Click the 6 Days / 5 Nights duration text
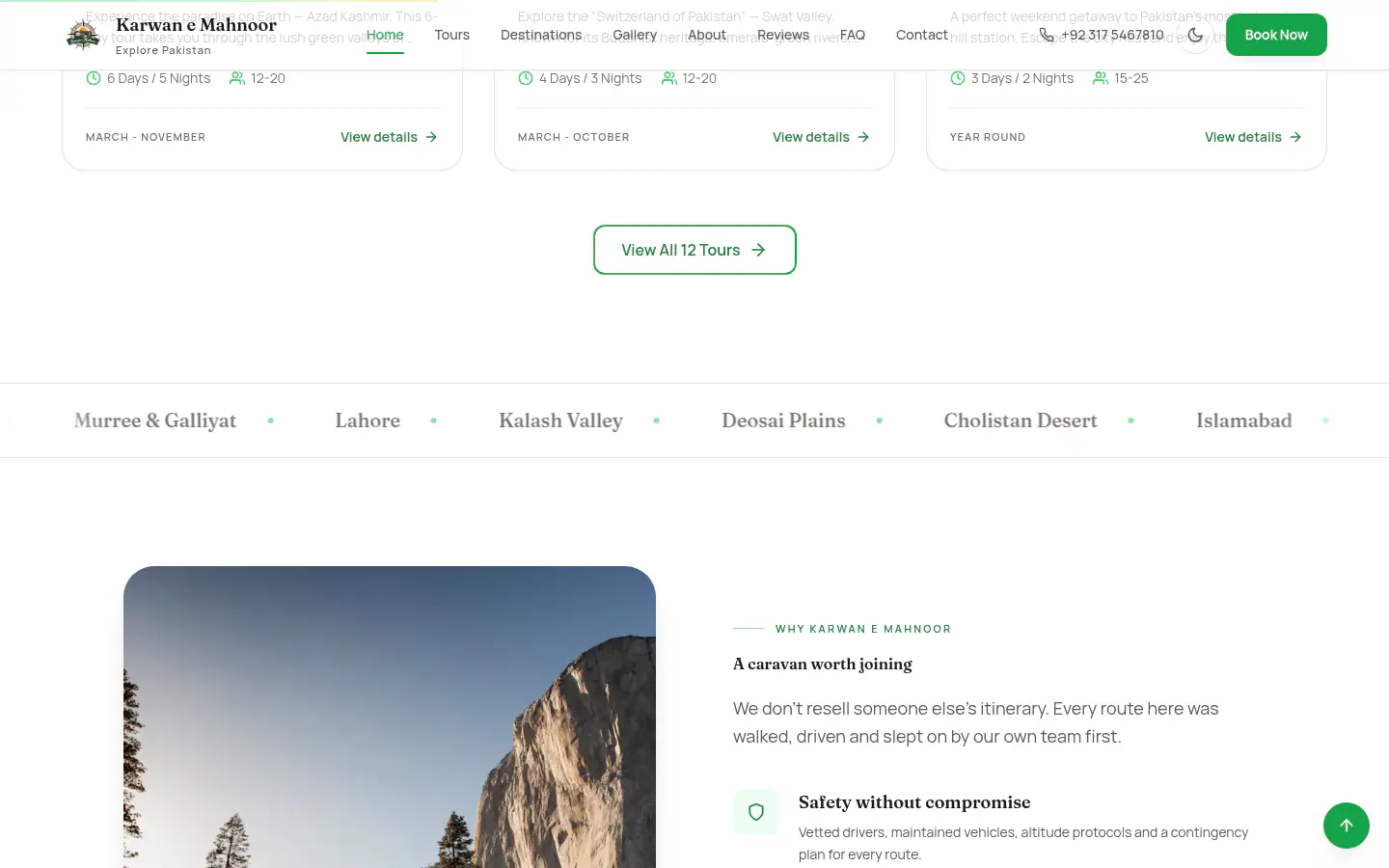 click(x=158, y=78)
